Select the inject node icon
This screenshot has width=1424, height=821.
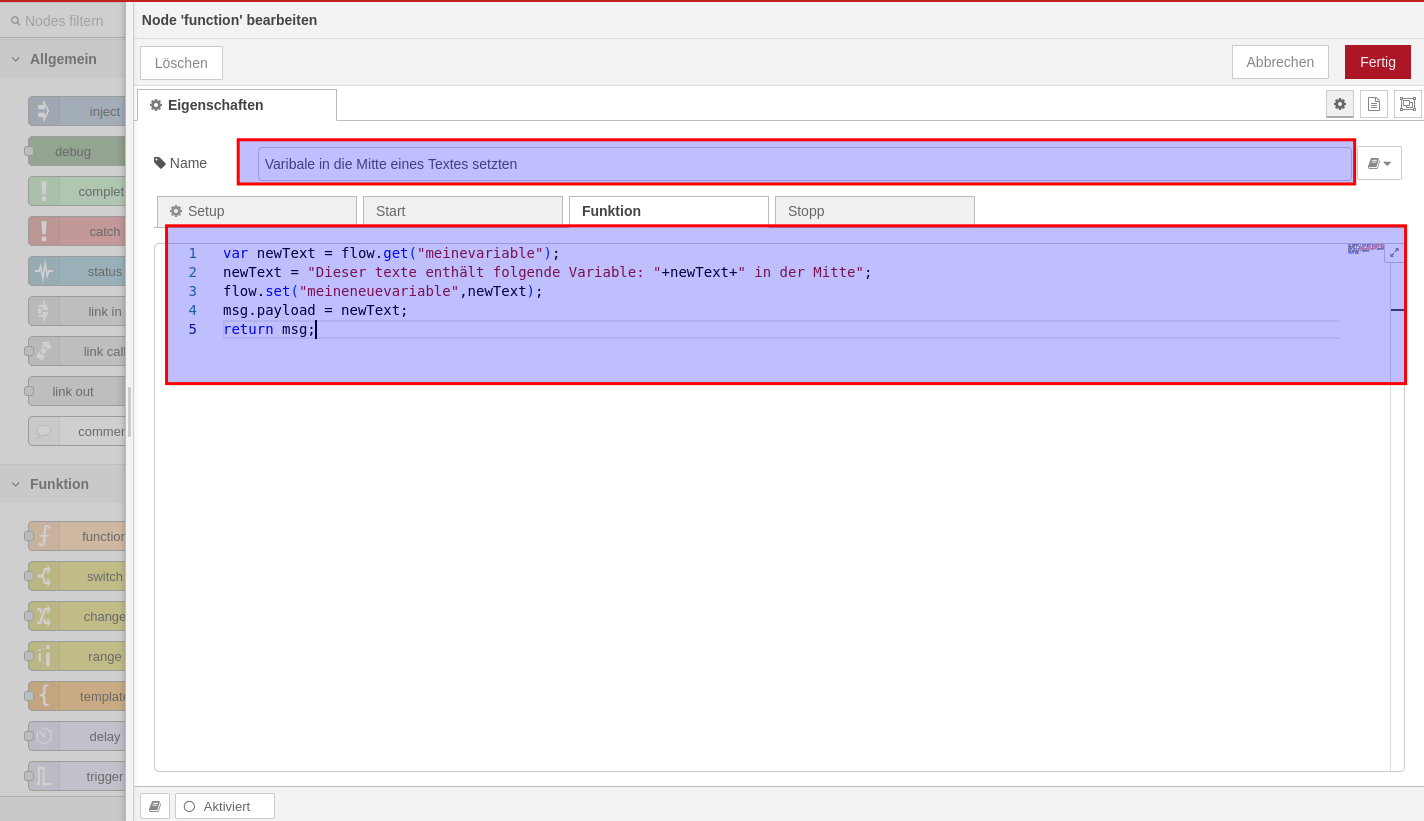(44, 111)
